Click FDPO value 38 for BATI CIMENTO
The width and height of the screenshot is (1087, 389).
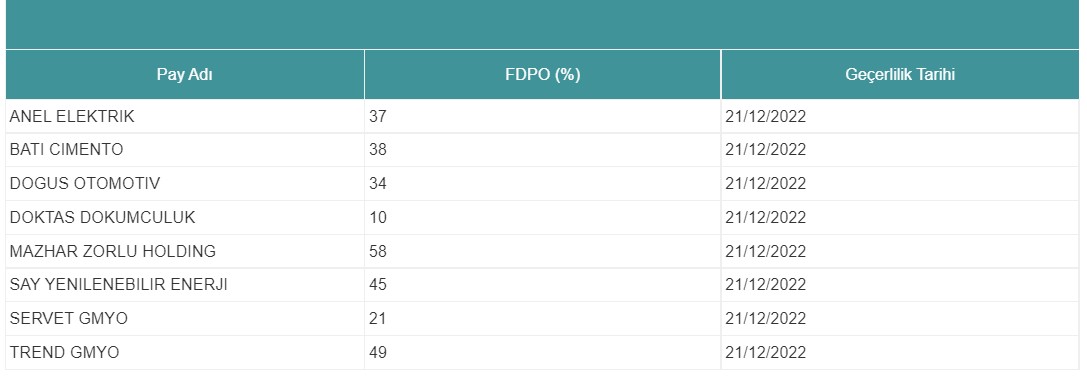pos(378,150)
